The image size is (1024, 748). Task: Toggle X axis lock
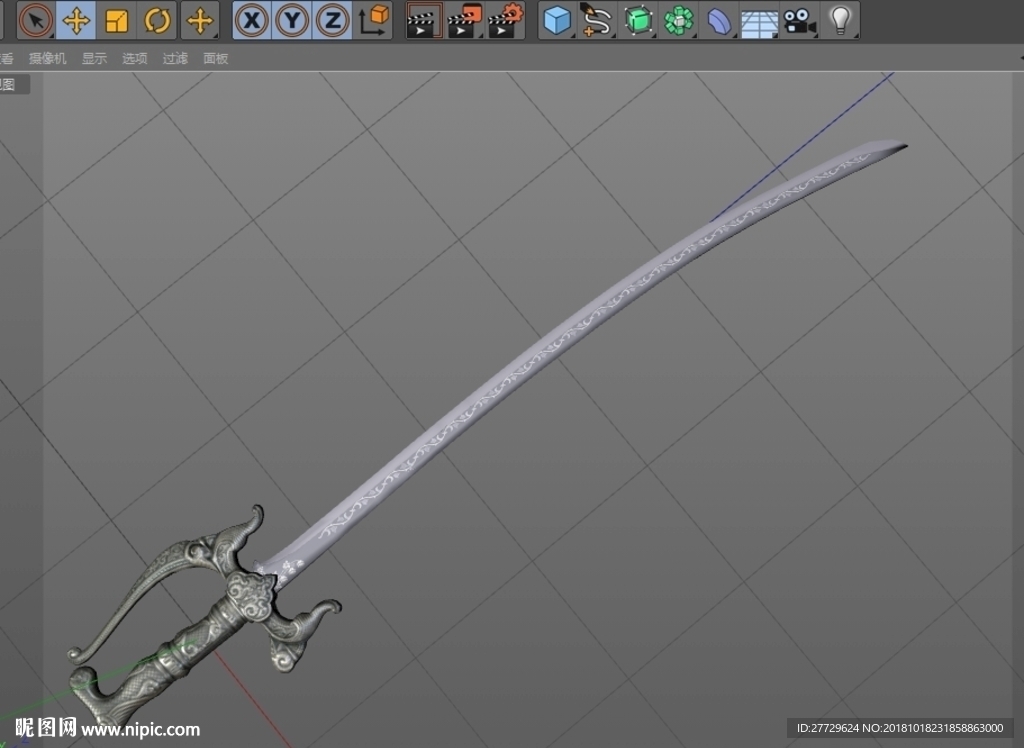(251, 20)
